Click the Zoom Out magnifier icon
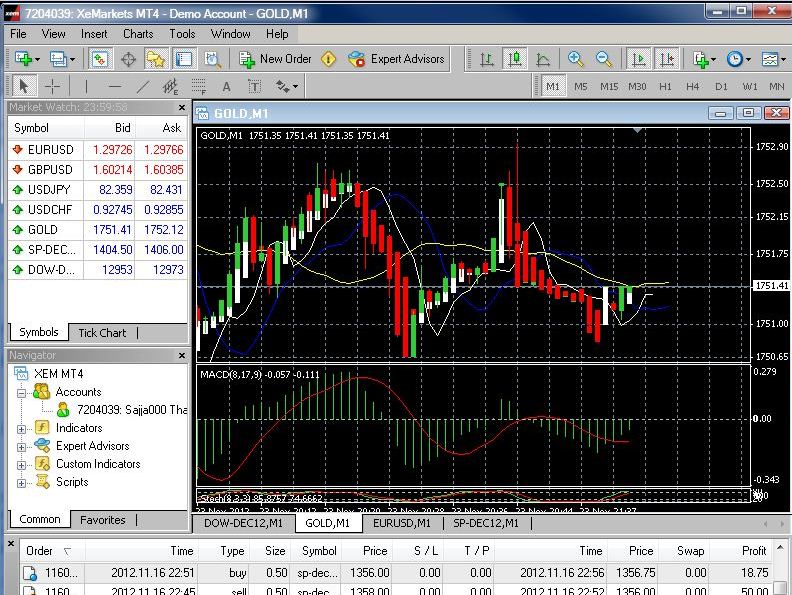This screenshot has height=595, width=792. pyautogui.click(x=603, y=59)
